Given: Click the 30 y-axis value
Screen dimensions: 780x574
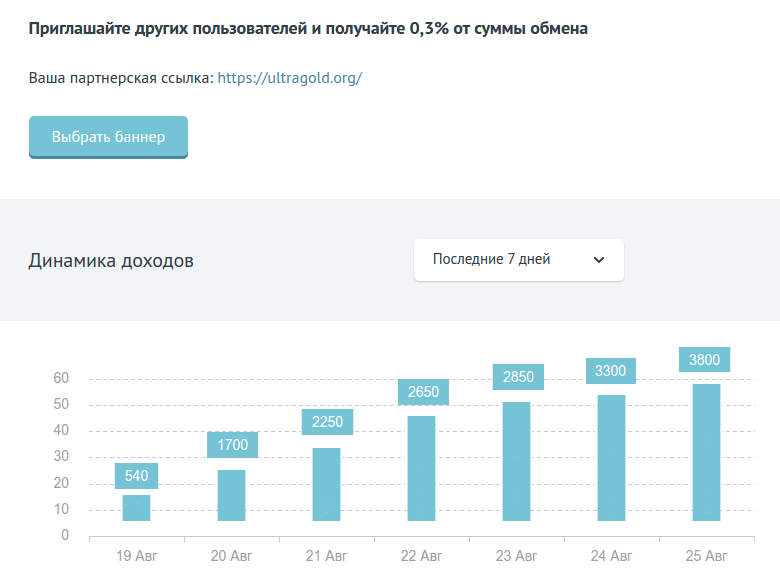Looking at the screenshot, I should 61,456.
